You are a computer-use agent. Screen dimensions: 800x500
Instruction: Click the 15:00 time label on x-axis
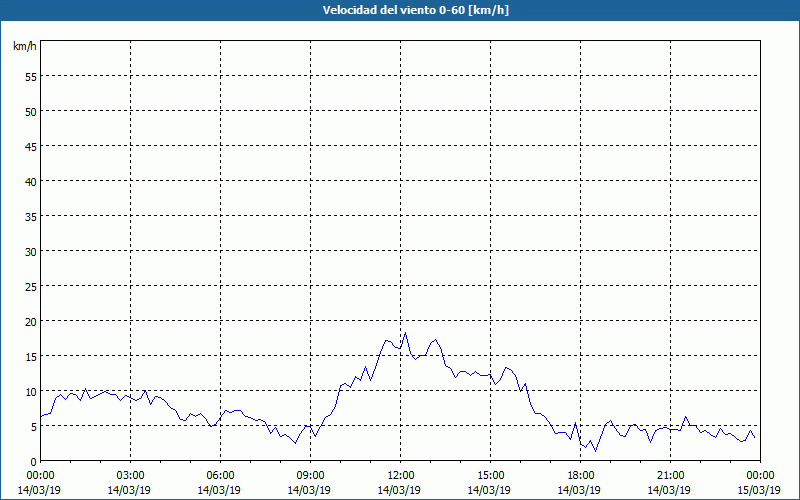pos(490,476)
